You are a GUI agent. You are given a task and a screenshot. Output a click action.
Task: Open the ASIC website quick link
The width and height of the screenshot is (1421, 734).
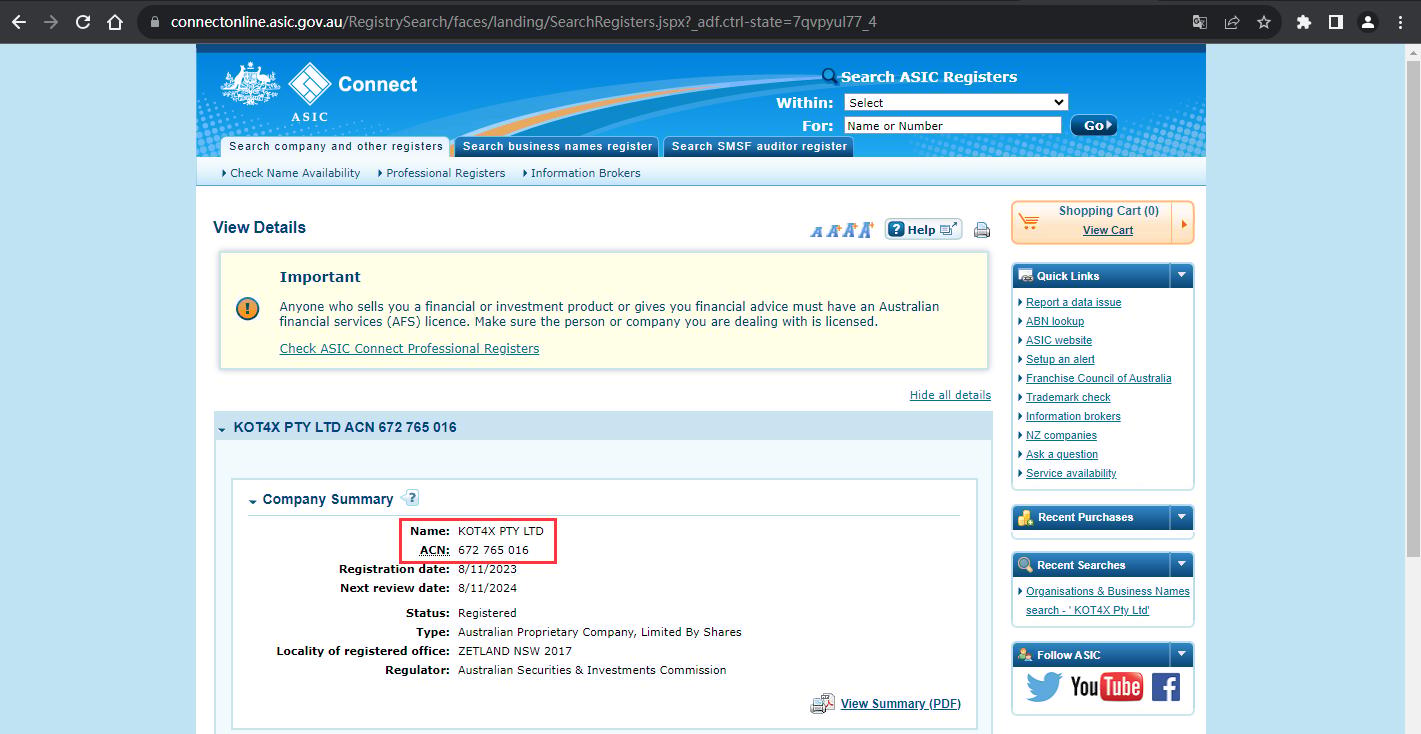click(1059, 340)
